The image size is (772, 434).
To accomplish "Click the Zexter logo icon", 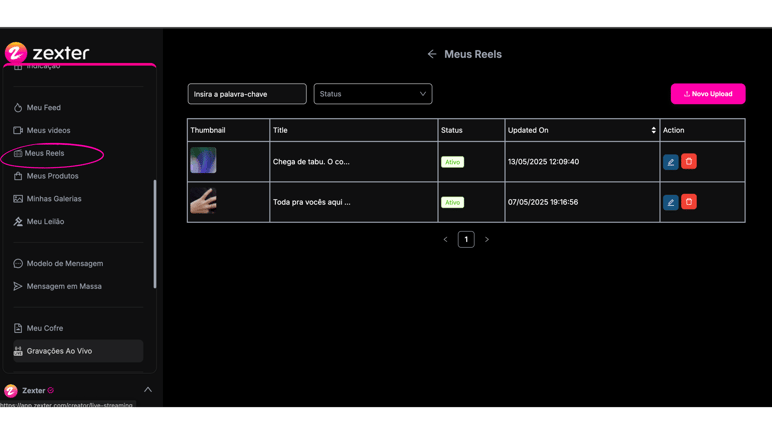I will click(16, 53).
